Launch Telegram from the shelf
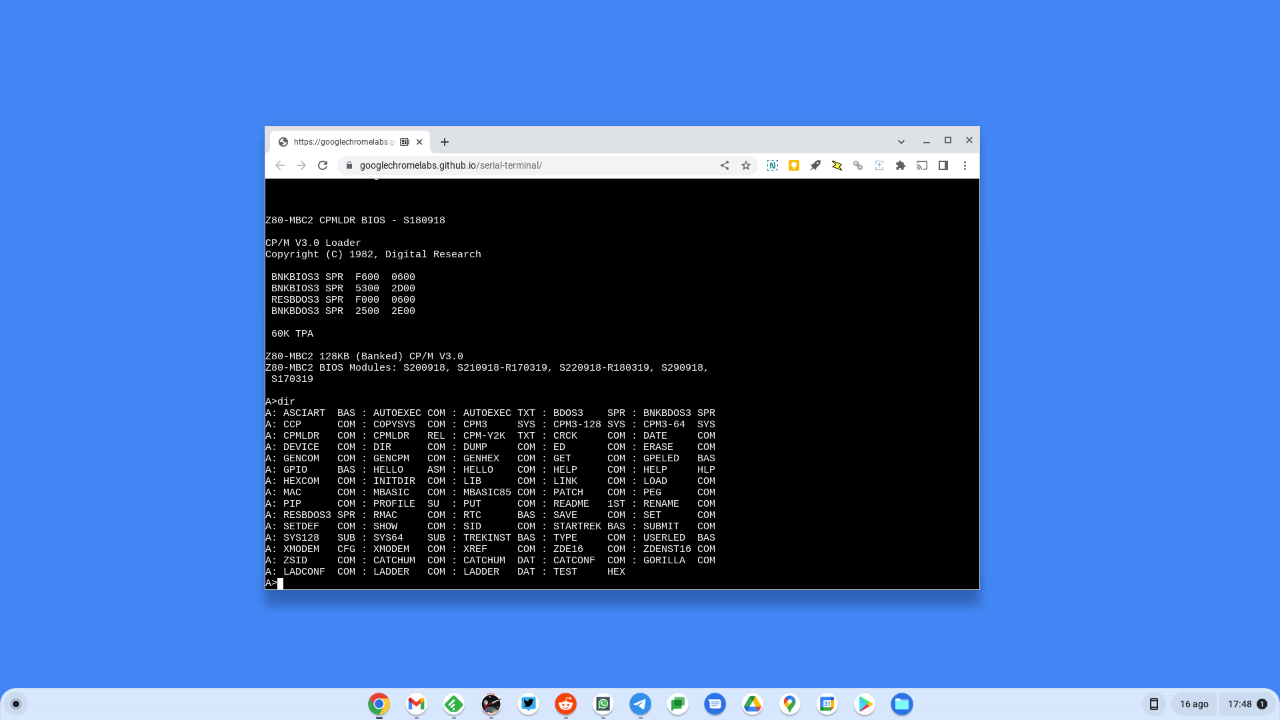 [x=640, y=704]
